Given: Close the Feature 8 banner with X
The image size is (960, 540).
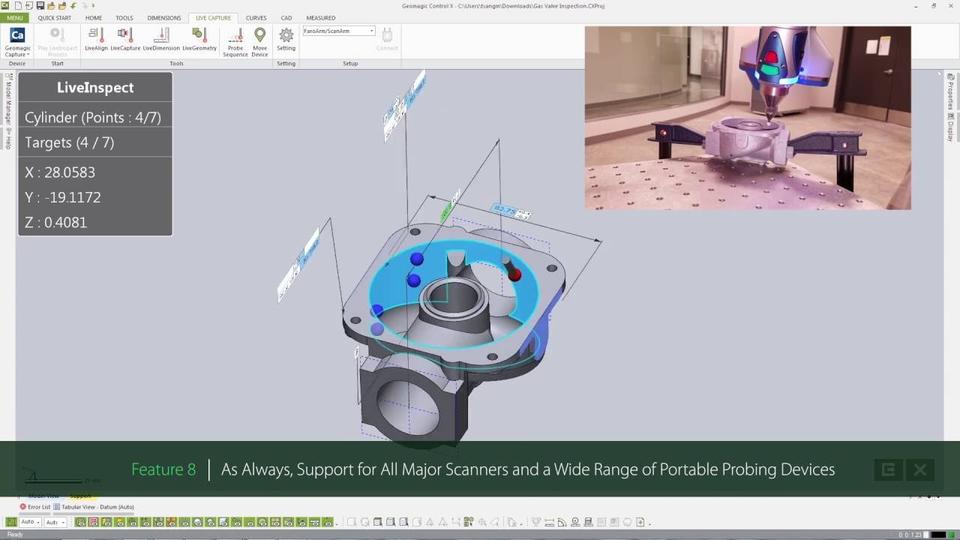Looking at the screenshot, I should (x=920, y=470).
